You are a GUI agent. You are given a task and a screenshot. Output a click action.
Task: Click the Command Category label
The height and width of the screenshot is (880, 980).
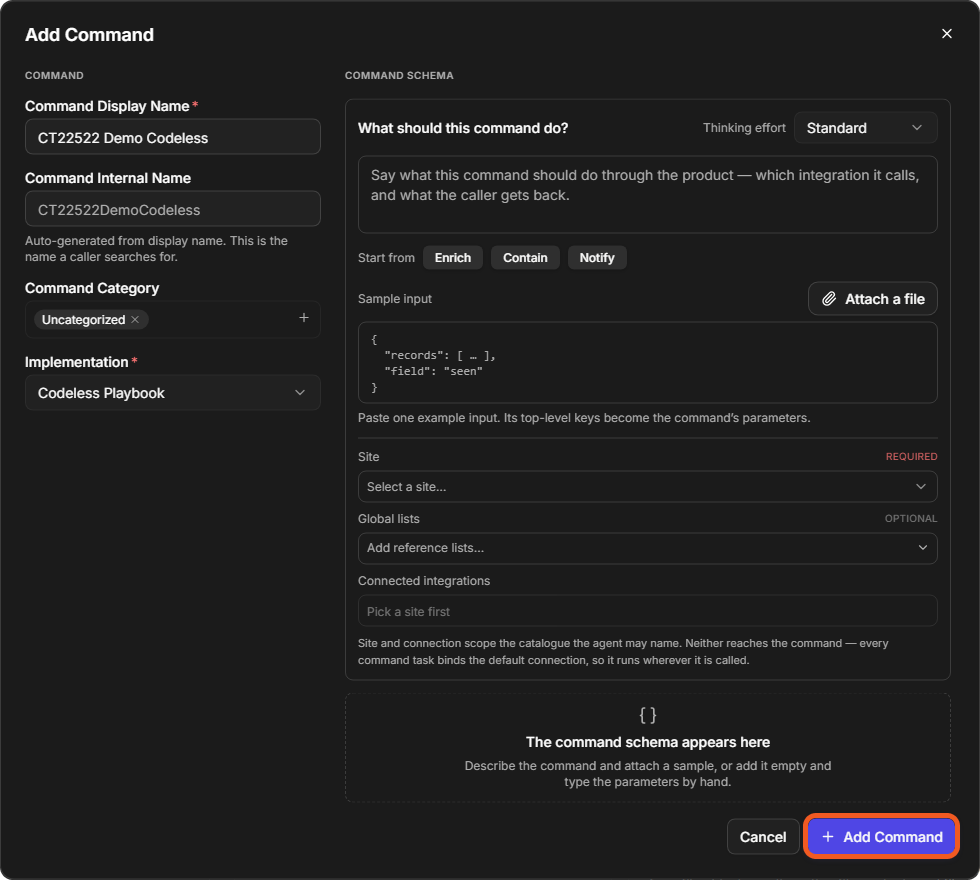point(92,288)
